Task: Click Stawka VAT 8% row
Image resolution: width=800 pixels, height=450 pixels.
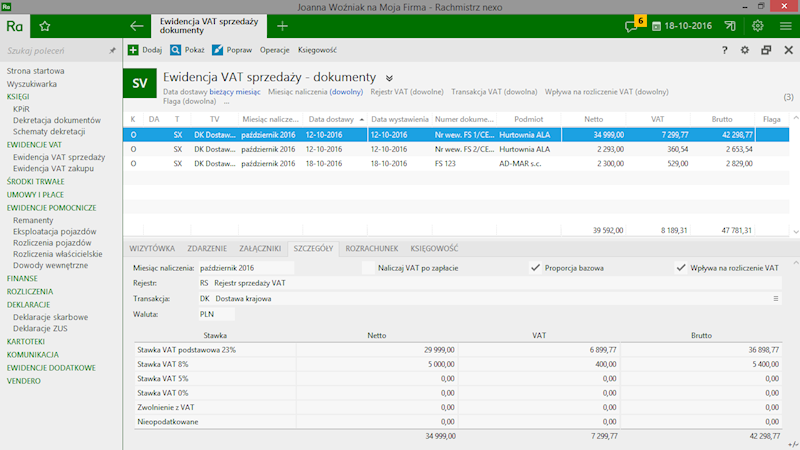Action: coord(458,364)
